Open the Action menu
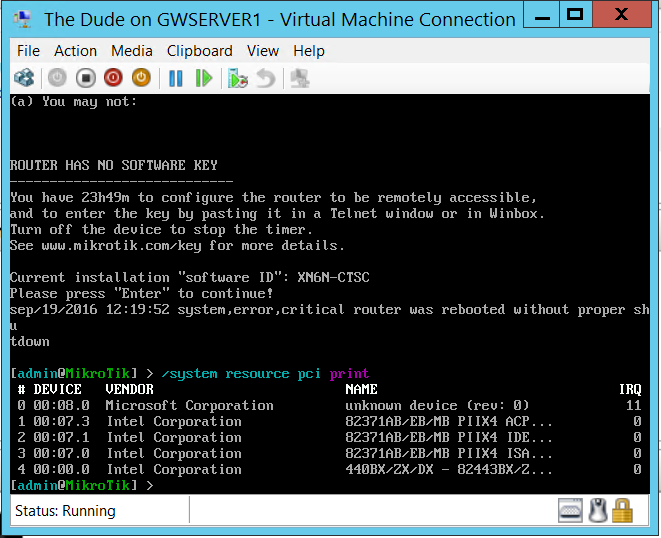Viewport: 661px width, 538px height. 75,51
